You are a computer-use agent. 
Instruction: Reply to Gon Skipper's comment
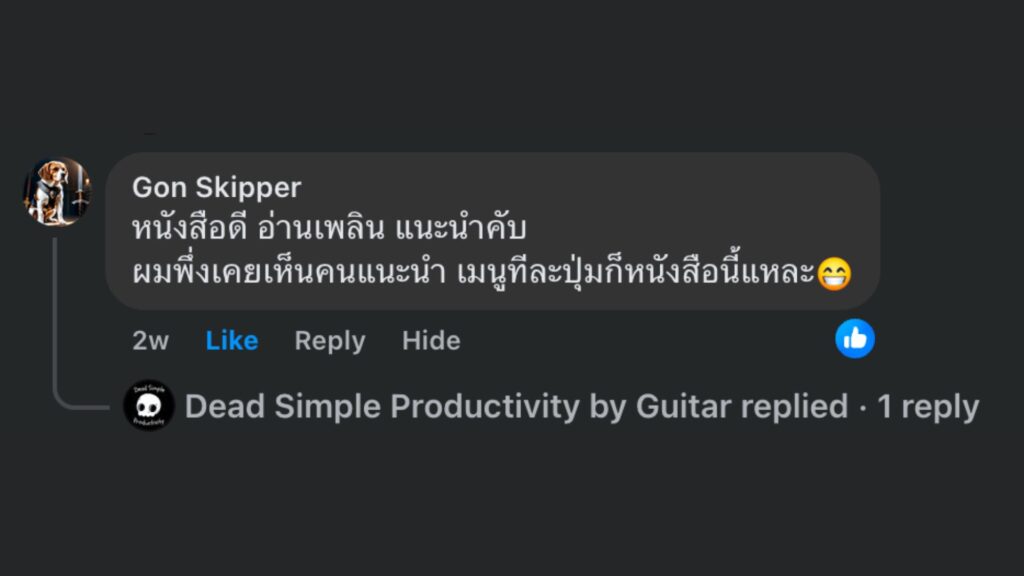coord(329,341)
